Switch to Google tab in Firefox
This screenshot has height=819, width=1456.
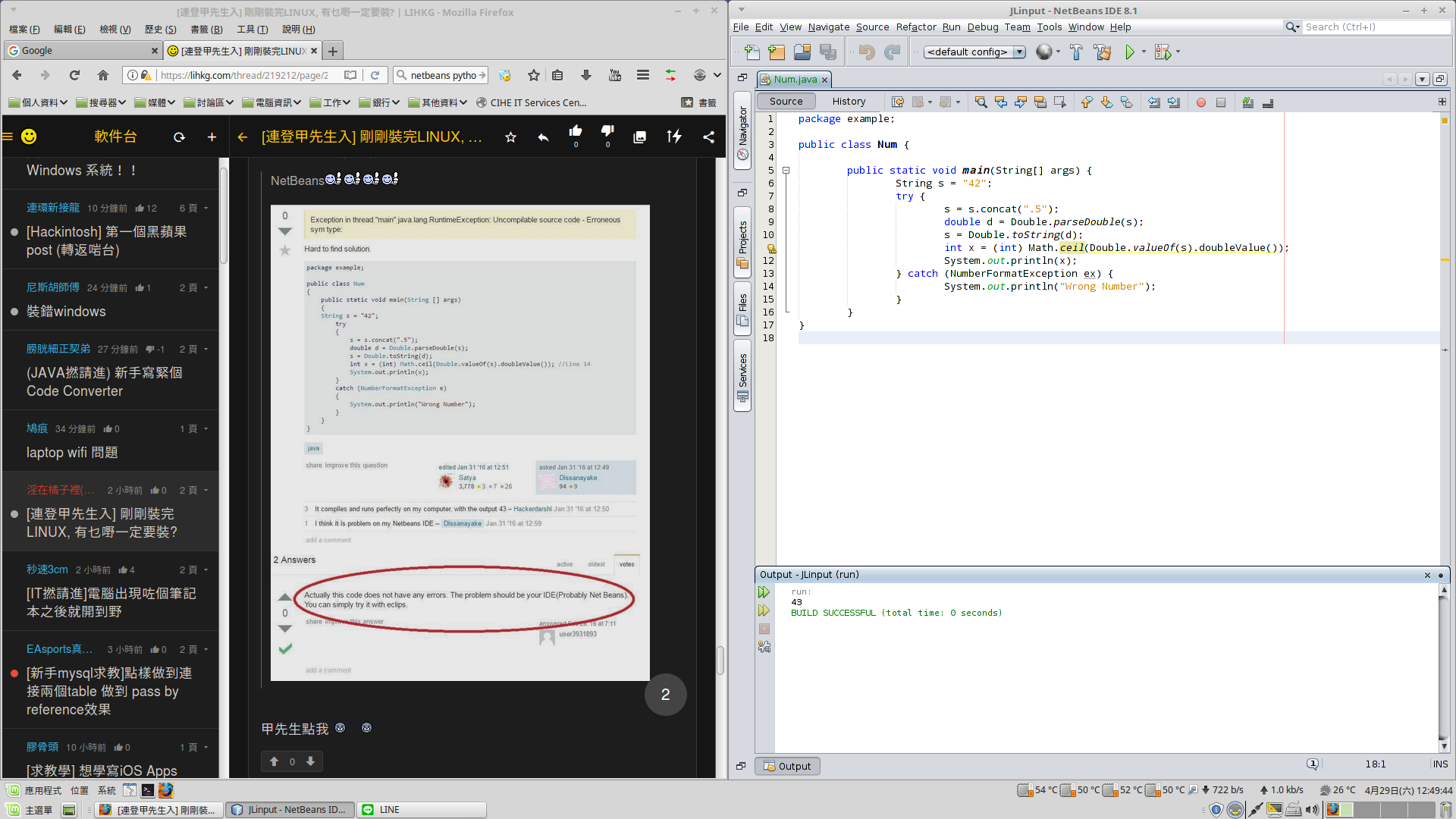tap(82, 51)
